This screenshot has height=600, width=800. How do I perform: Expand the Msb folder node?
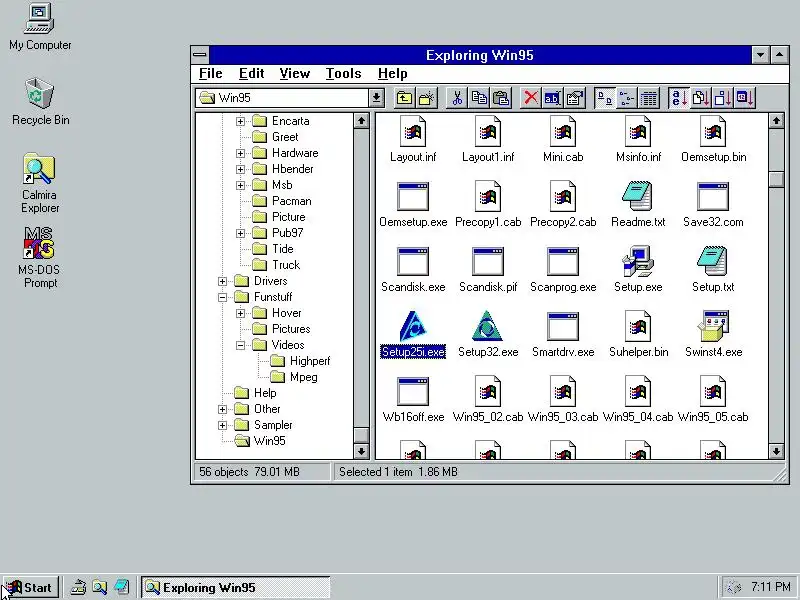pos(240,186)
